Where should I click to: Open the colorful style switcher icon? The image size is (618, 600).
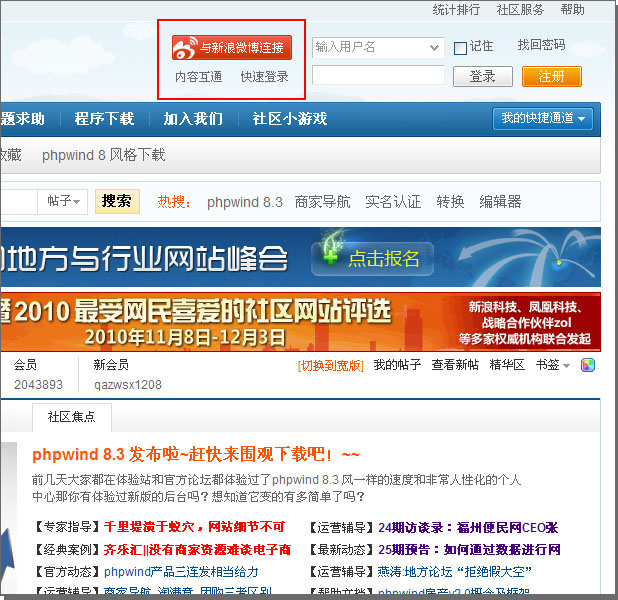(588, 365)
